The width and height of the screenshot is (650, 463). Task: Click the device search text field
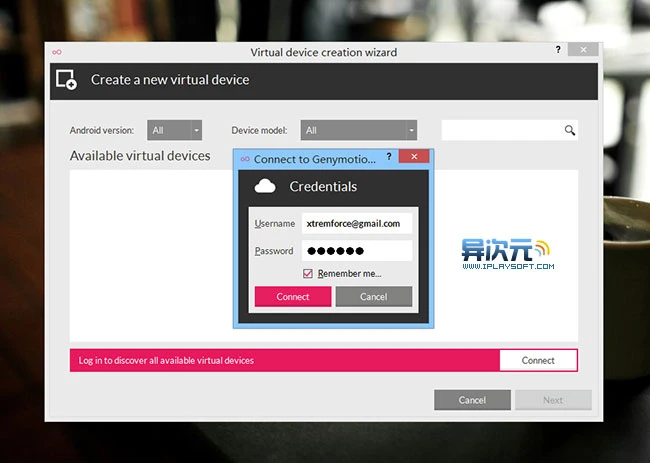tap(500, 130)
